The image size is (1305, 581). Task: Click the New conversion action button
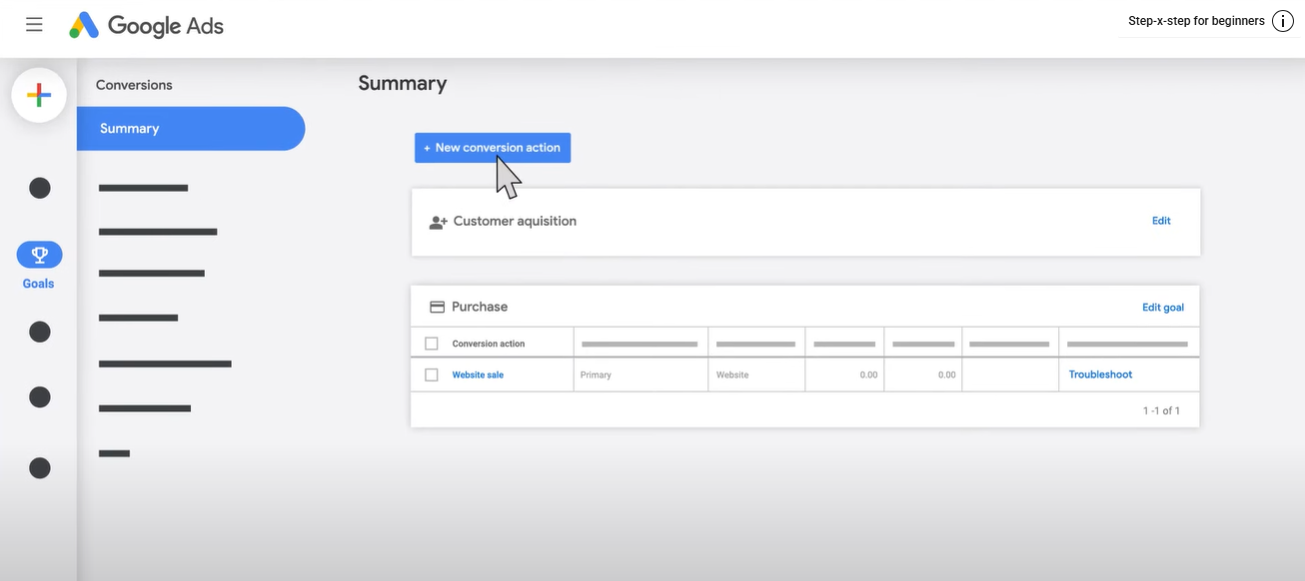[x=492, y=148]
